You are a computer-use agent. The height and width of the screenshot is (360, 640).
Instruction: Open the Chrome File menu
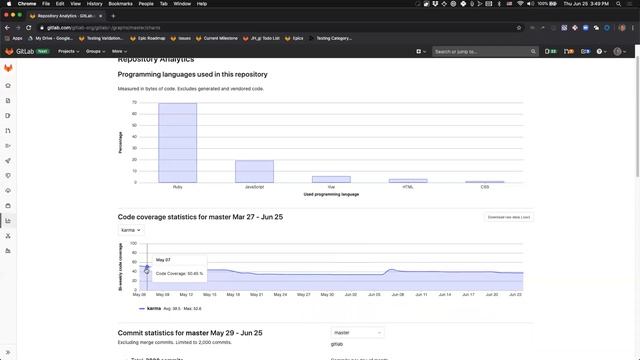pyautogui.click(x=46, y=4)
